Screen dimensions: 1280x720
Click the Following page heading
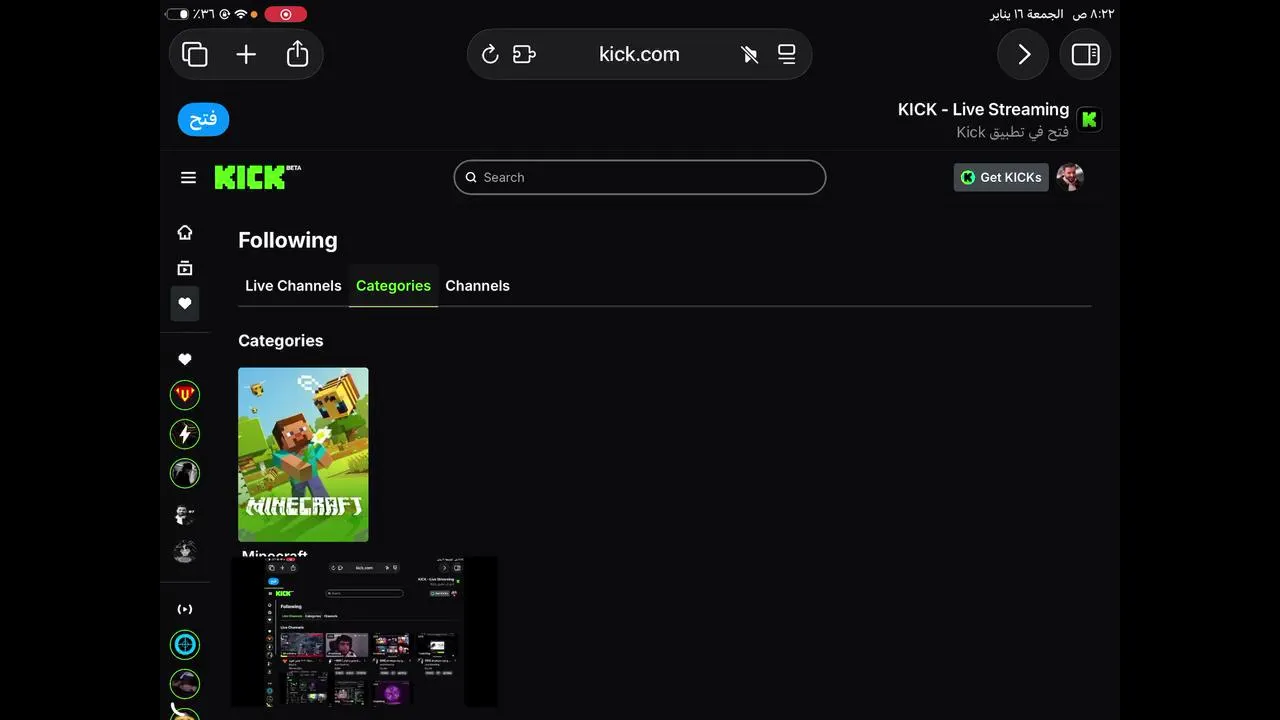click(288, 240)
